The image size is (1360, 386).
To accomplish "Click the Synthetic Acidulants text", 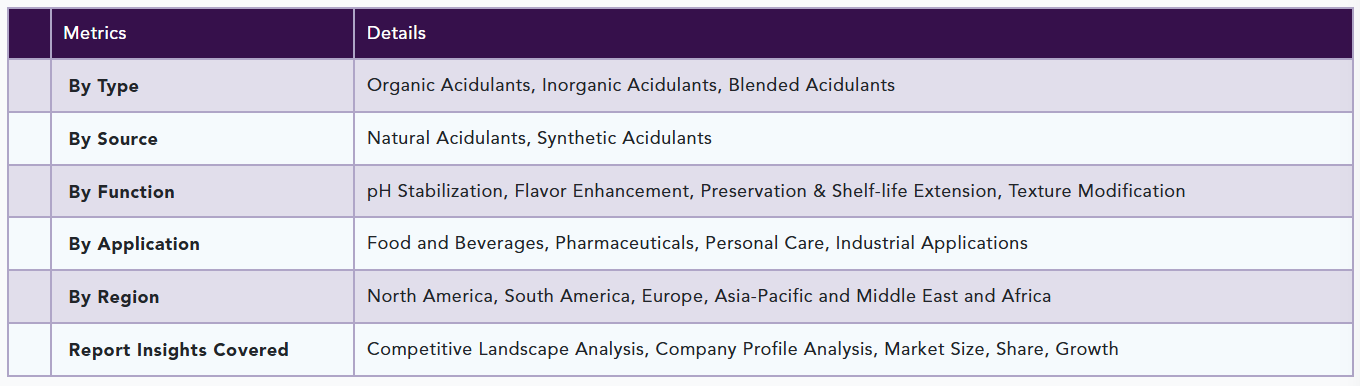I will point(625,138).
